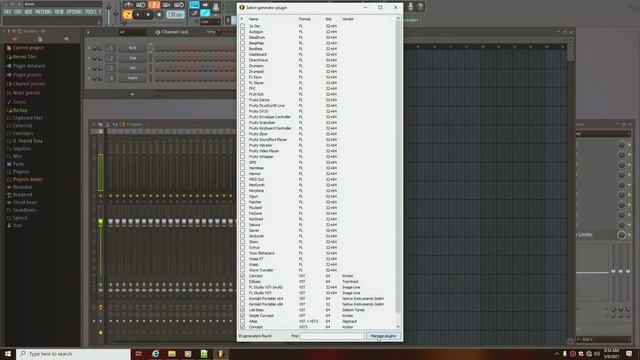
Task: Sort list by Vendor column header
Action: tap(348, 19)
